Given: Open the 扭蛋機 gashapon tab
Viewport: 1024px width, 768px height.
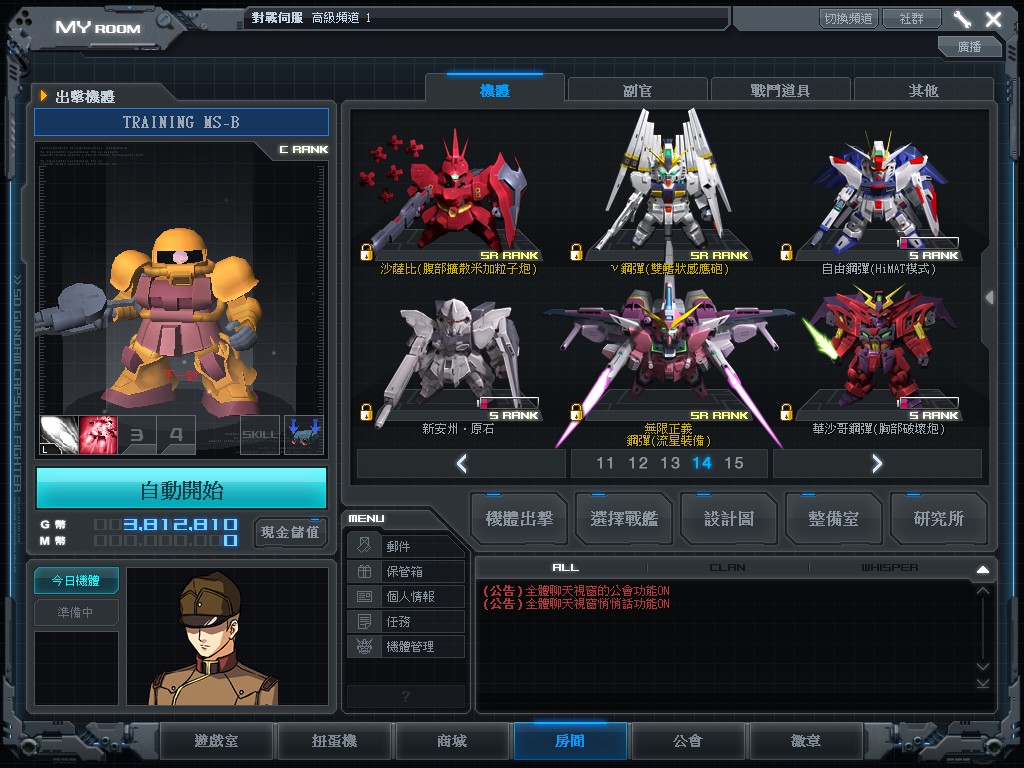Looking at the screenshot, I should [334, 741].
